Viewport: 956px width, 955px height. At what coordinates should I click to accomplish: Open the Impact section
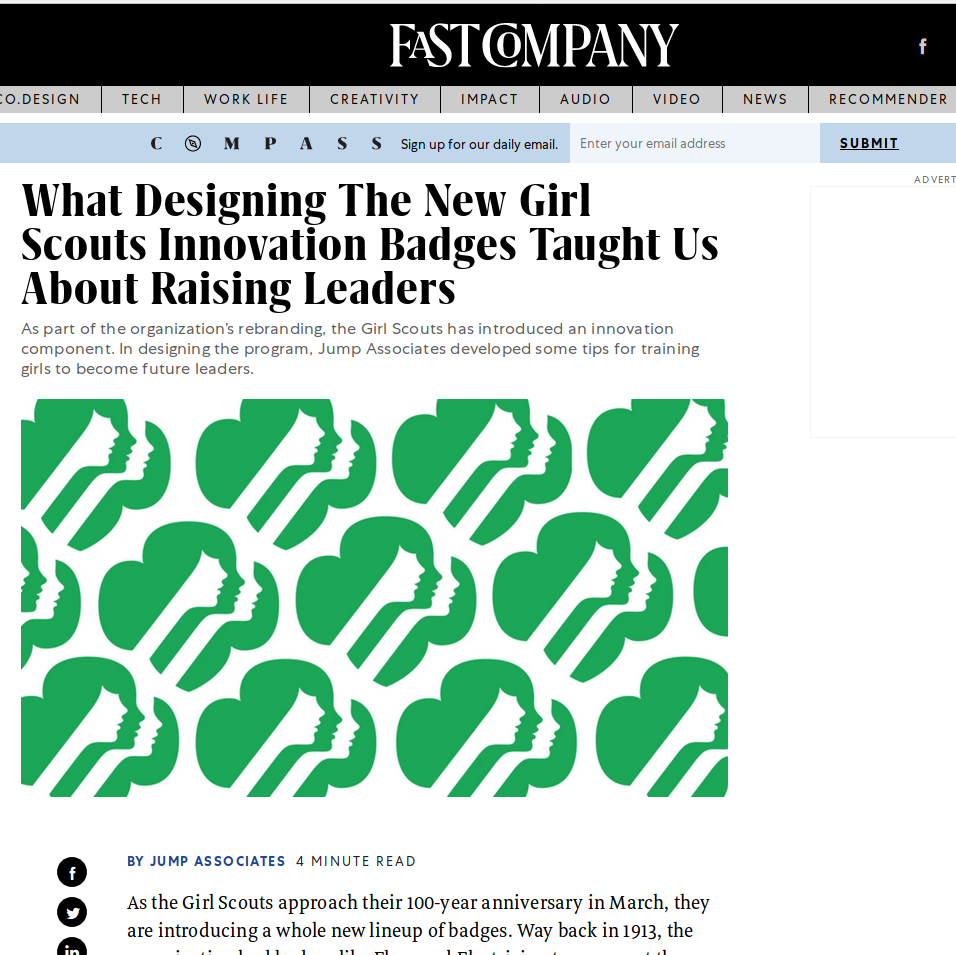point(490,99)
